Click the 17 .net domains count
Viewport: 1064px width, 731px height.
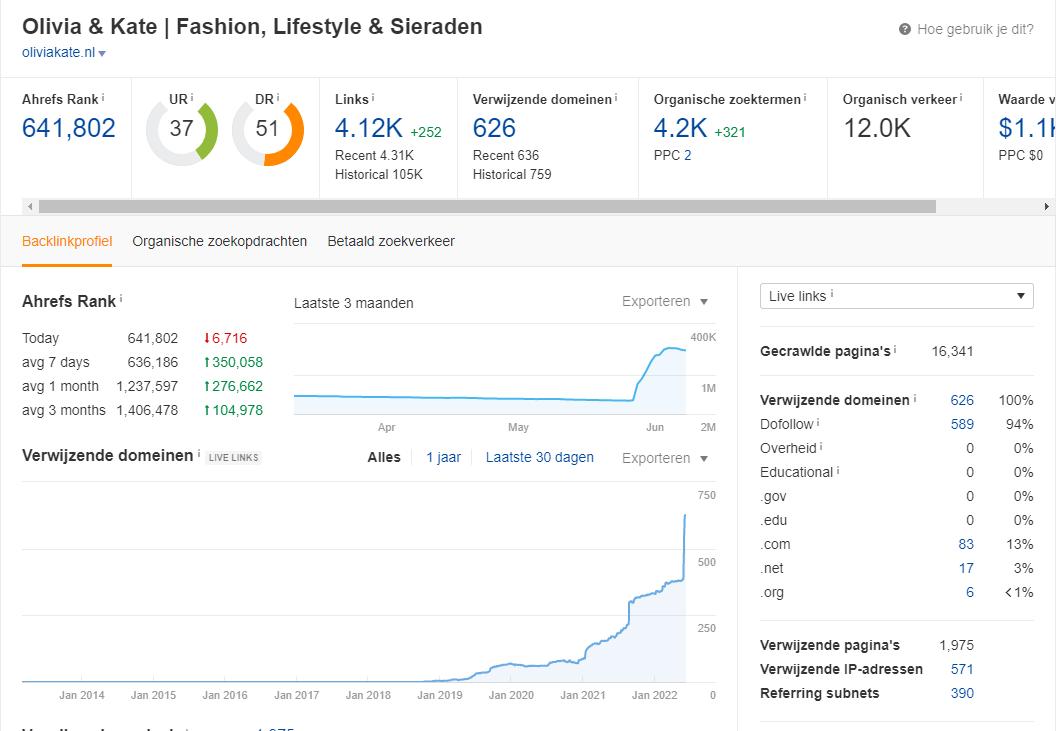[x=966, y=568]
